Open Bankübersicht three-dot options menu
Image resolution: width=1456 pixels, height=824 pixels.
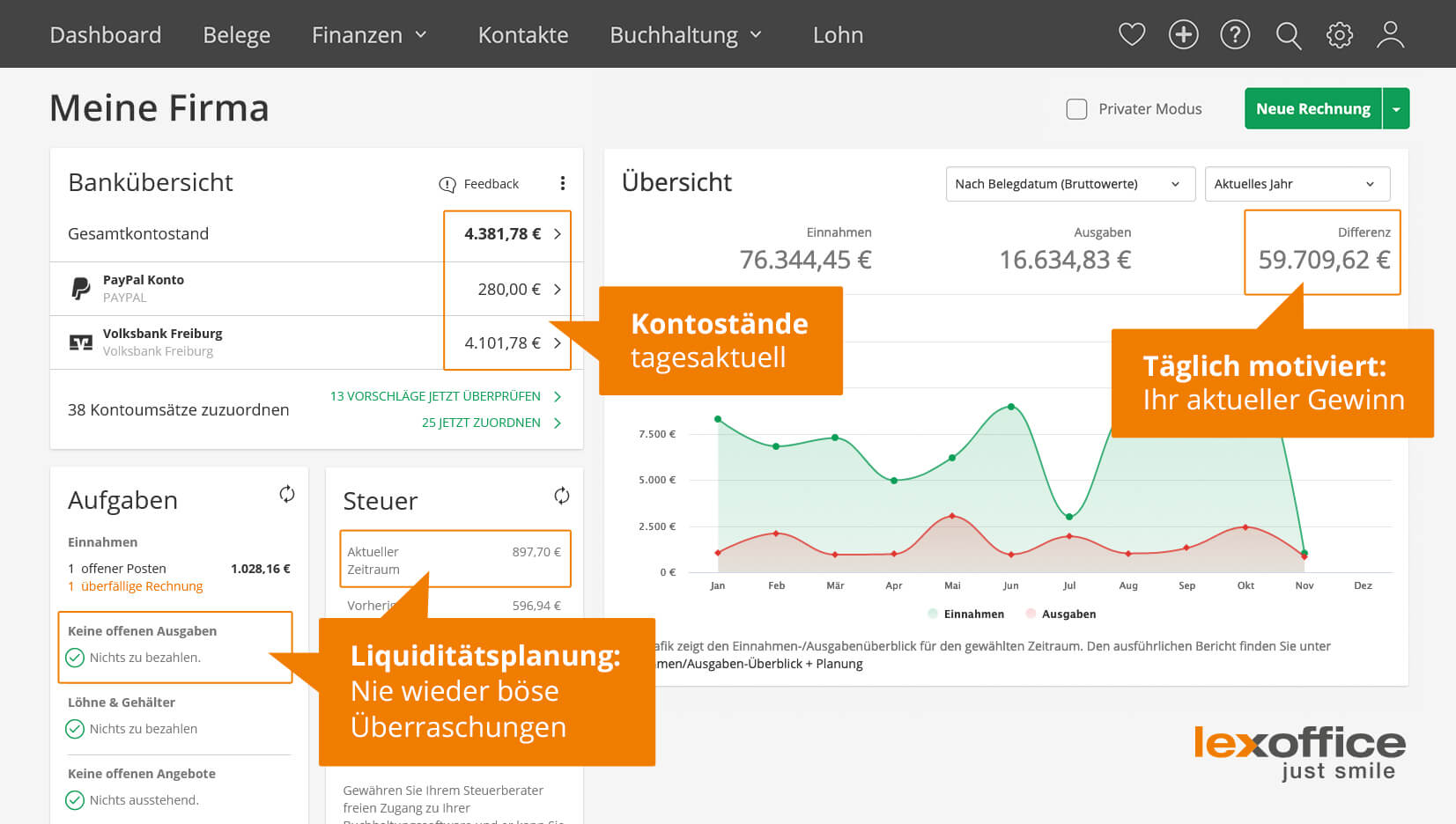pyautogui.click(x=563, y=183)
